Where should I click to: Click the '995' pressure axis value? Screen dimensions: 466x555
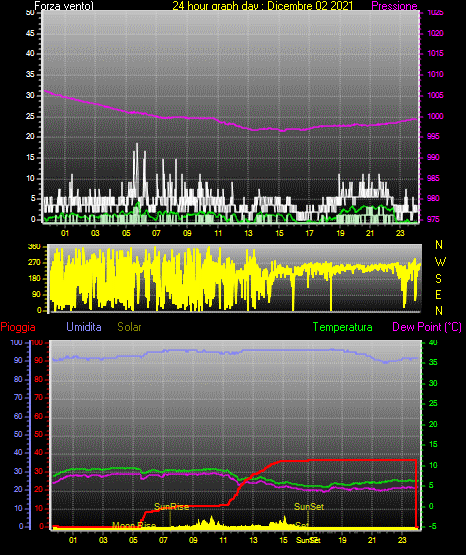coord(433,136)
